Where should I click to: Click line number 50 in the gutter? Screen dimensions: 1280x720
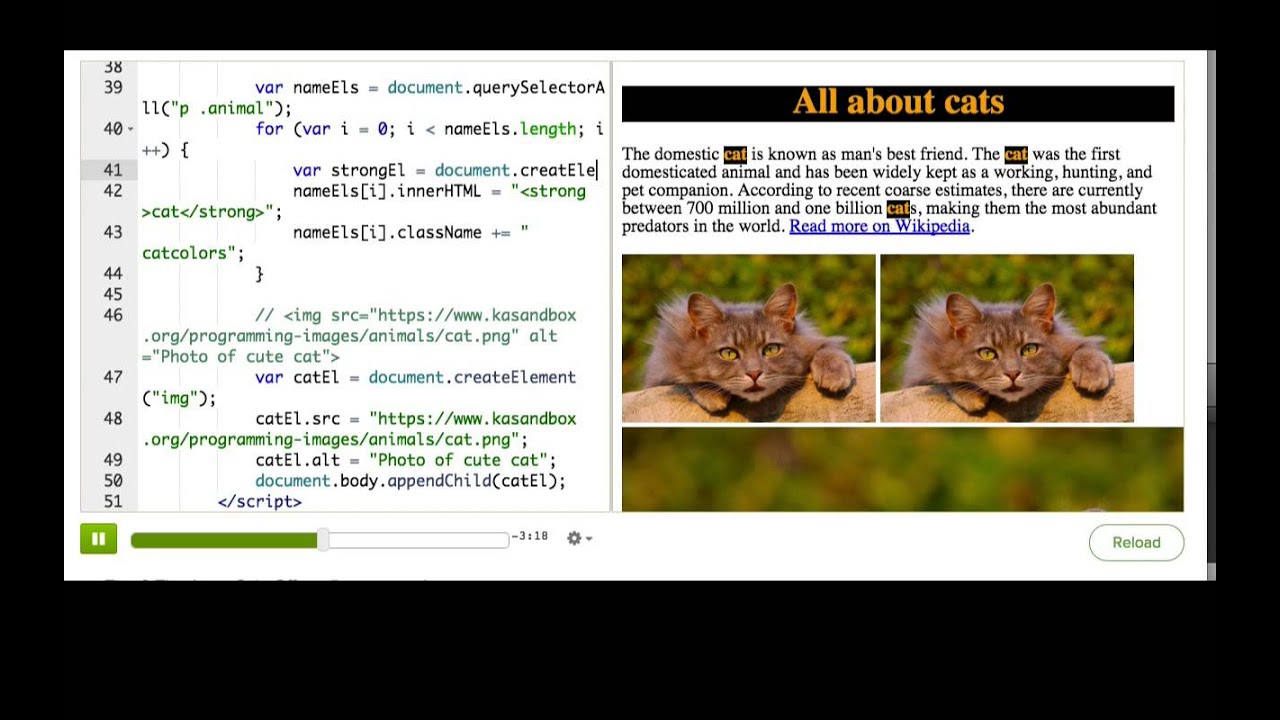[112, 481]
